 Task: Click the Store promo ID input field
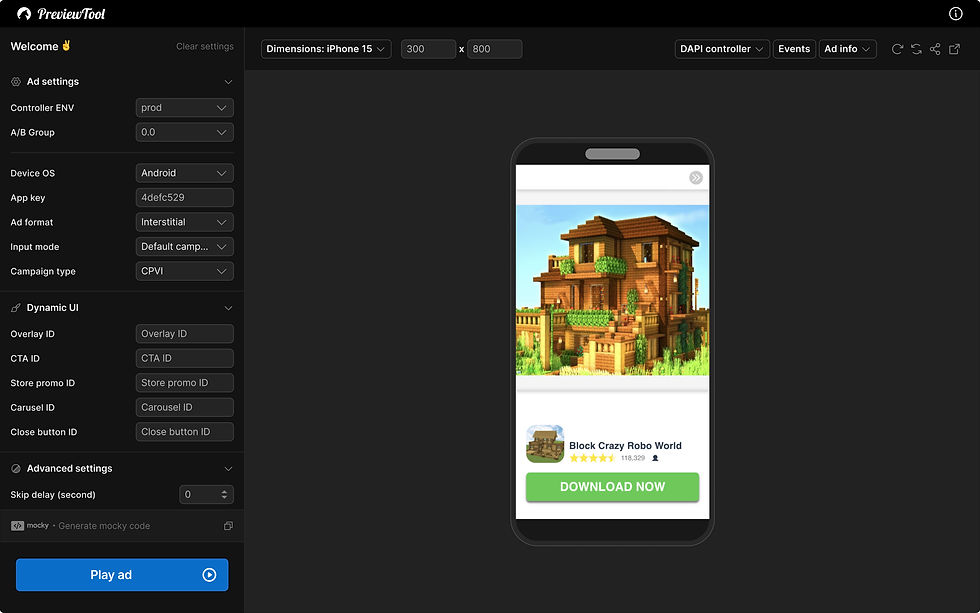(x=184, y=383)
